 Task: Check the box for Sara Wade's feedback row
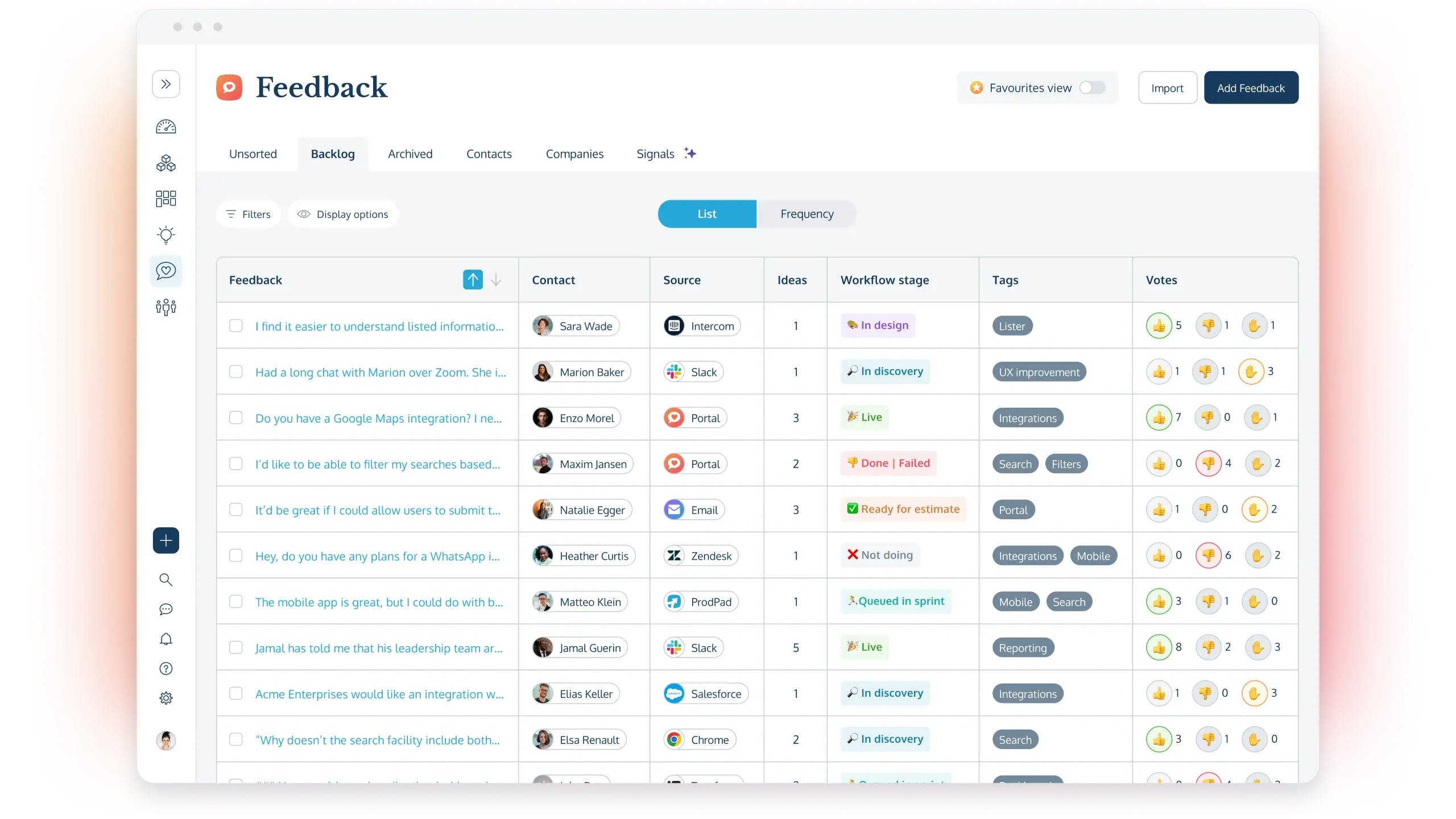(235, 326)
